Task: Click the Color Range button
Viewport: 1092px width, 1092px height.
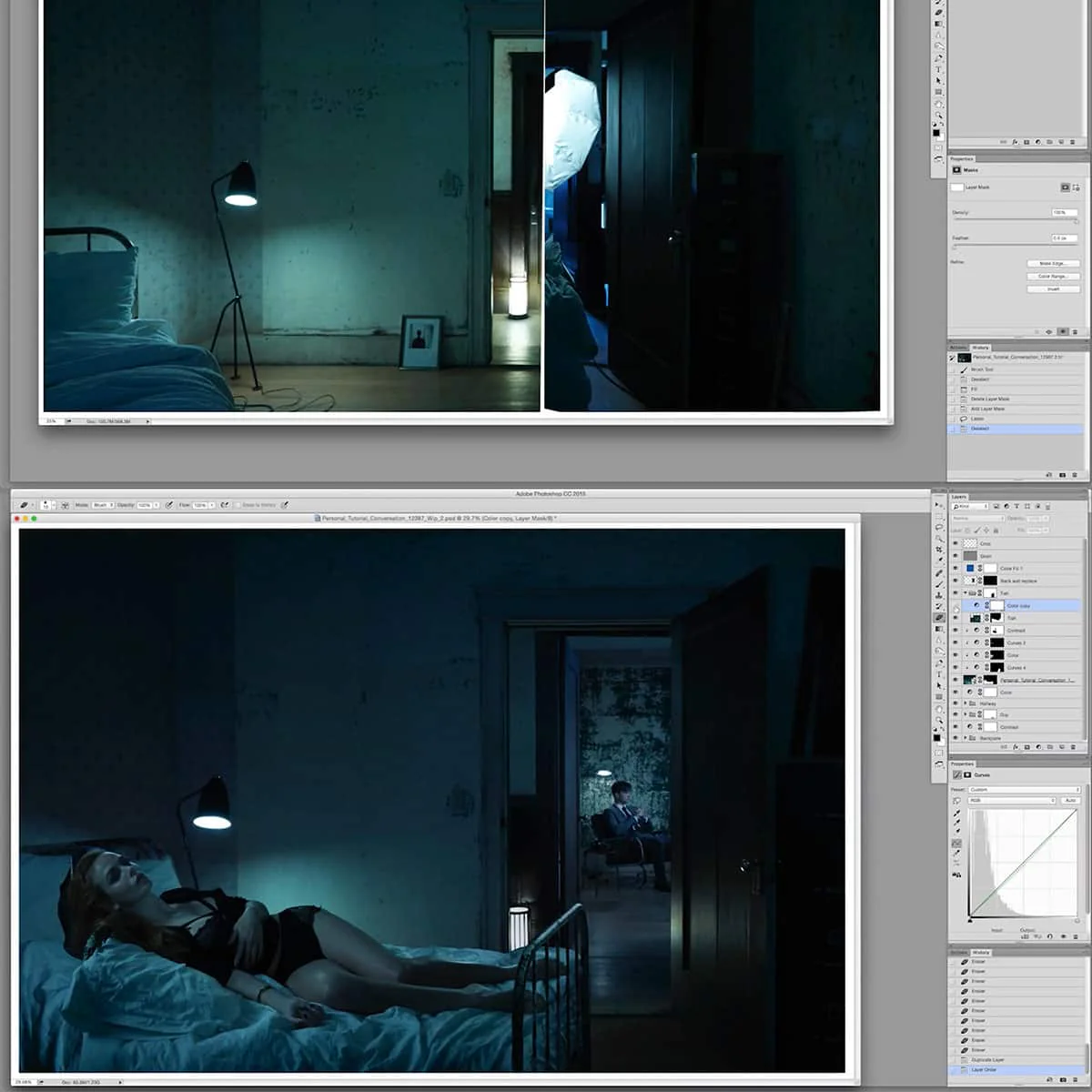Action: point(1054,277)
